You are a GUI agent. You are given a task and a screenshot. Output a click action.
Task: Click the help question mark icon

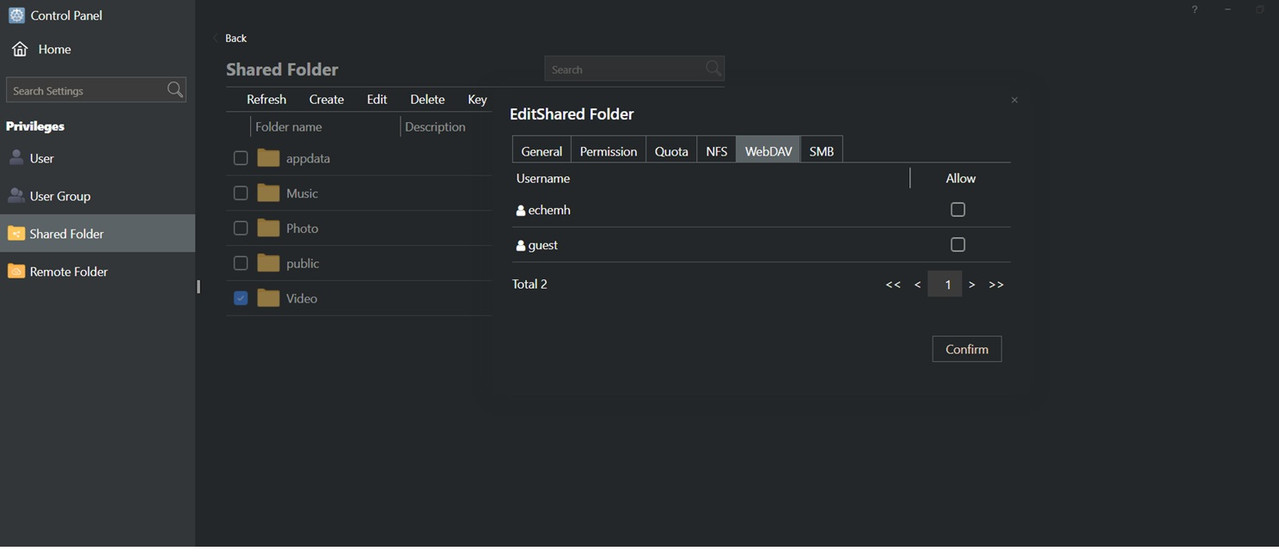(1194, 9)
